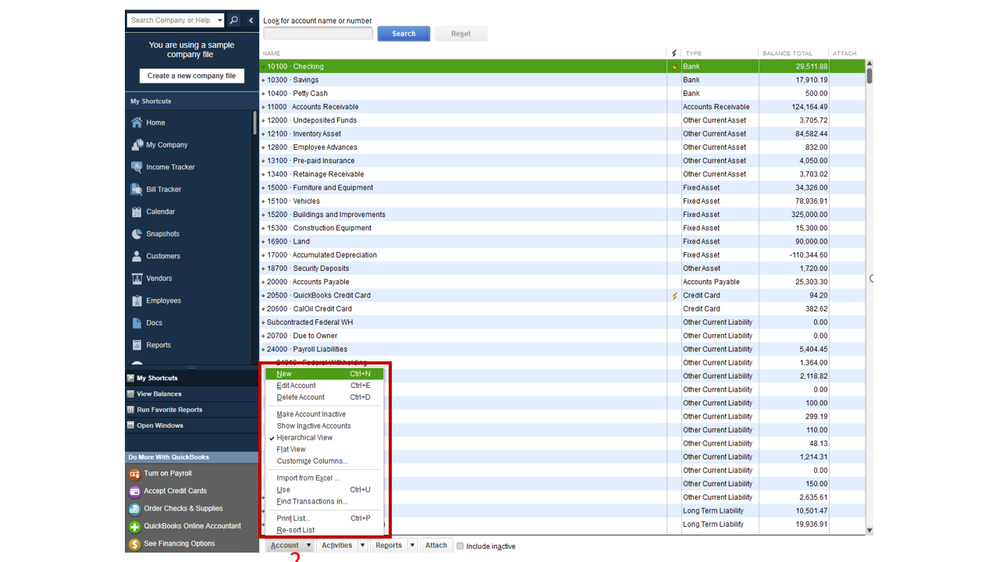The width and height of the screenshot is (999, 562).
Task: Select the 16900 Land account row
Action: (x=563, y=241)
